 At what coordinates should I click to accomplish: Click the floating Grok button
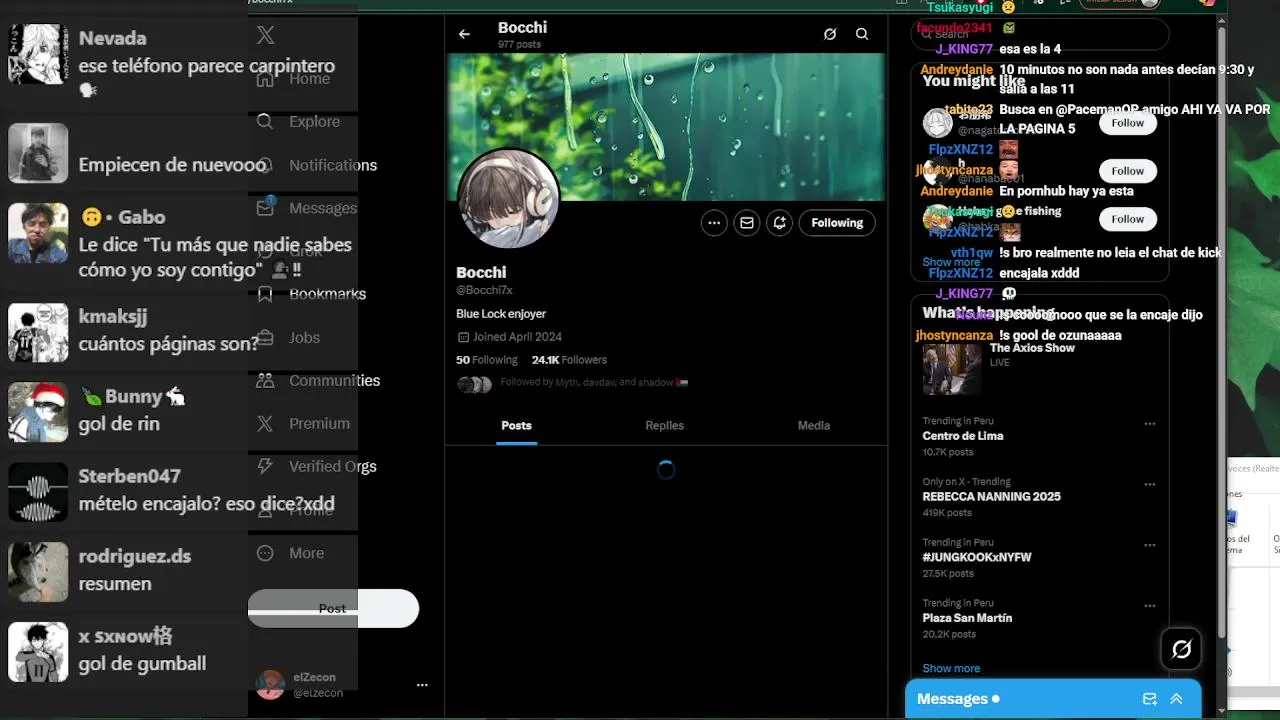[x=1181, y=650]
